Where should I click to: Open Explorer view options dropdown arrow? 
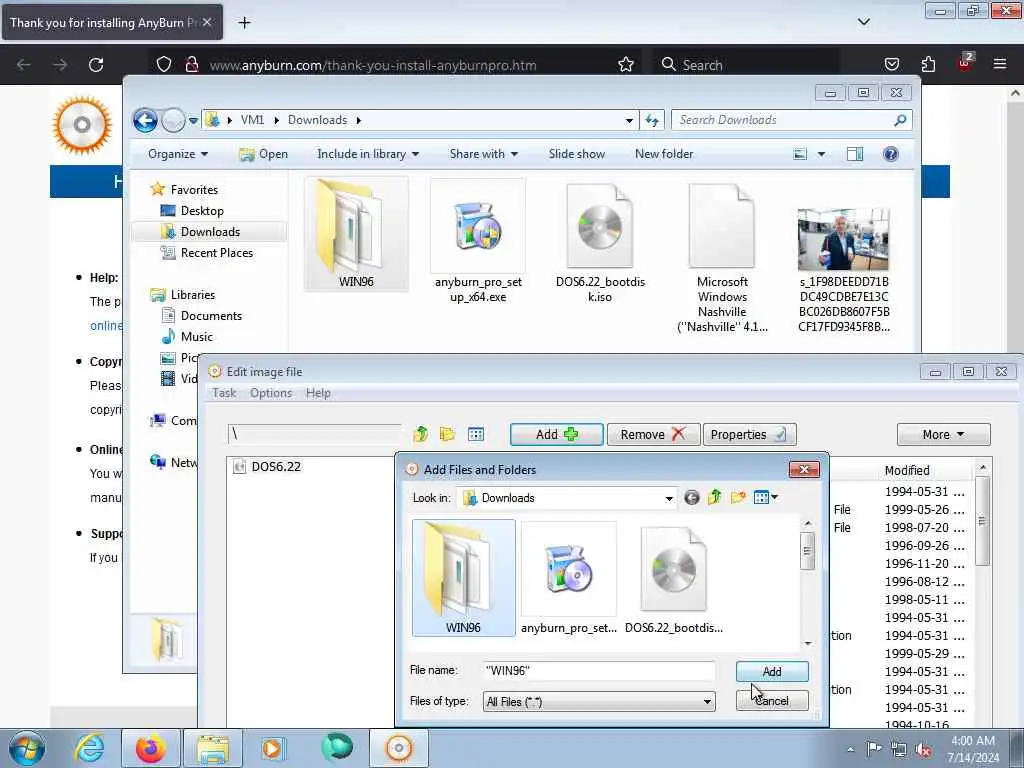click(x=821, y=154)
